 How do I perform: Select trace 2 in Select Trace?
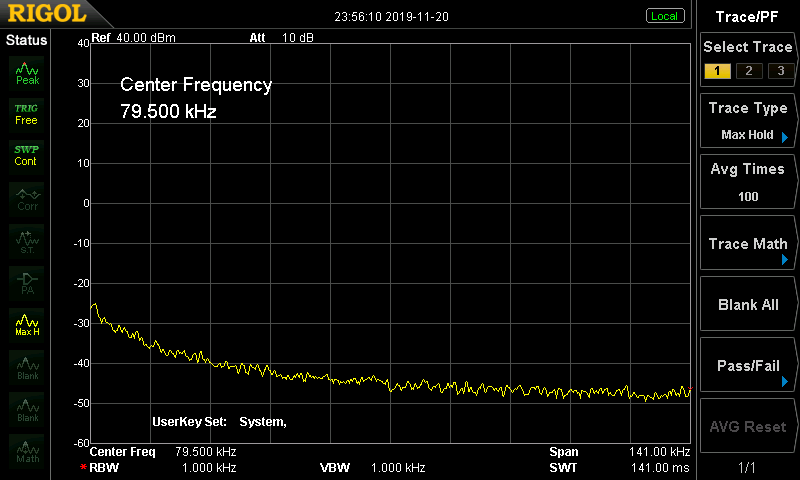pos(747,70)
